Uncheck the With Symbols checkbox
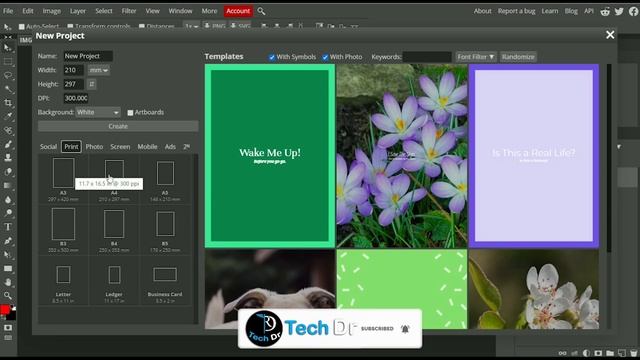The image size is (640, 360). [272, 57]
